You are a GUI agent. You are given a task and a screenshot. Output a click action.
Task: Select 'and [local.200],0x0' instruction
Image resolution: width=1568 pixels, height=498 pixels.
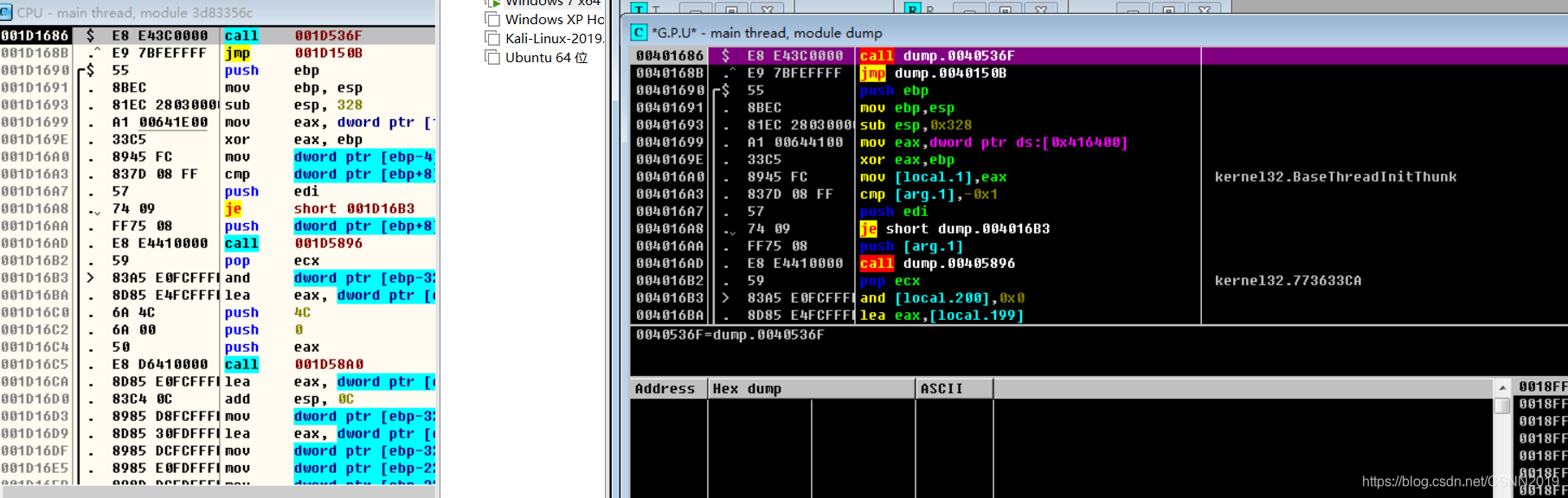pos(942,298)
